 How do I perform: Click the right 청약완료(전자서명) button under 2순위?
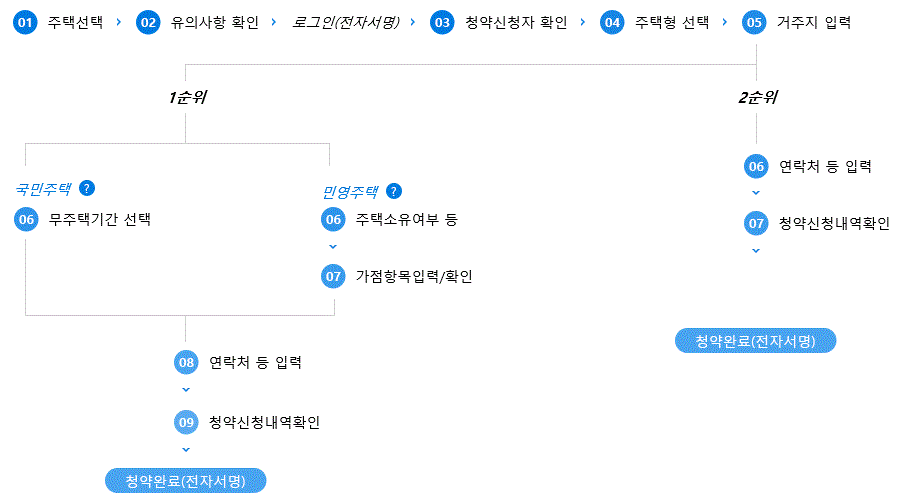pyautogui.click(x=755, y=341)
